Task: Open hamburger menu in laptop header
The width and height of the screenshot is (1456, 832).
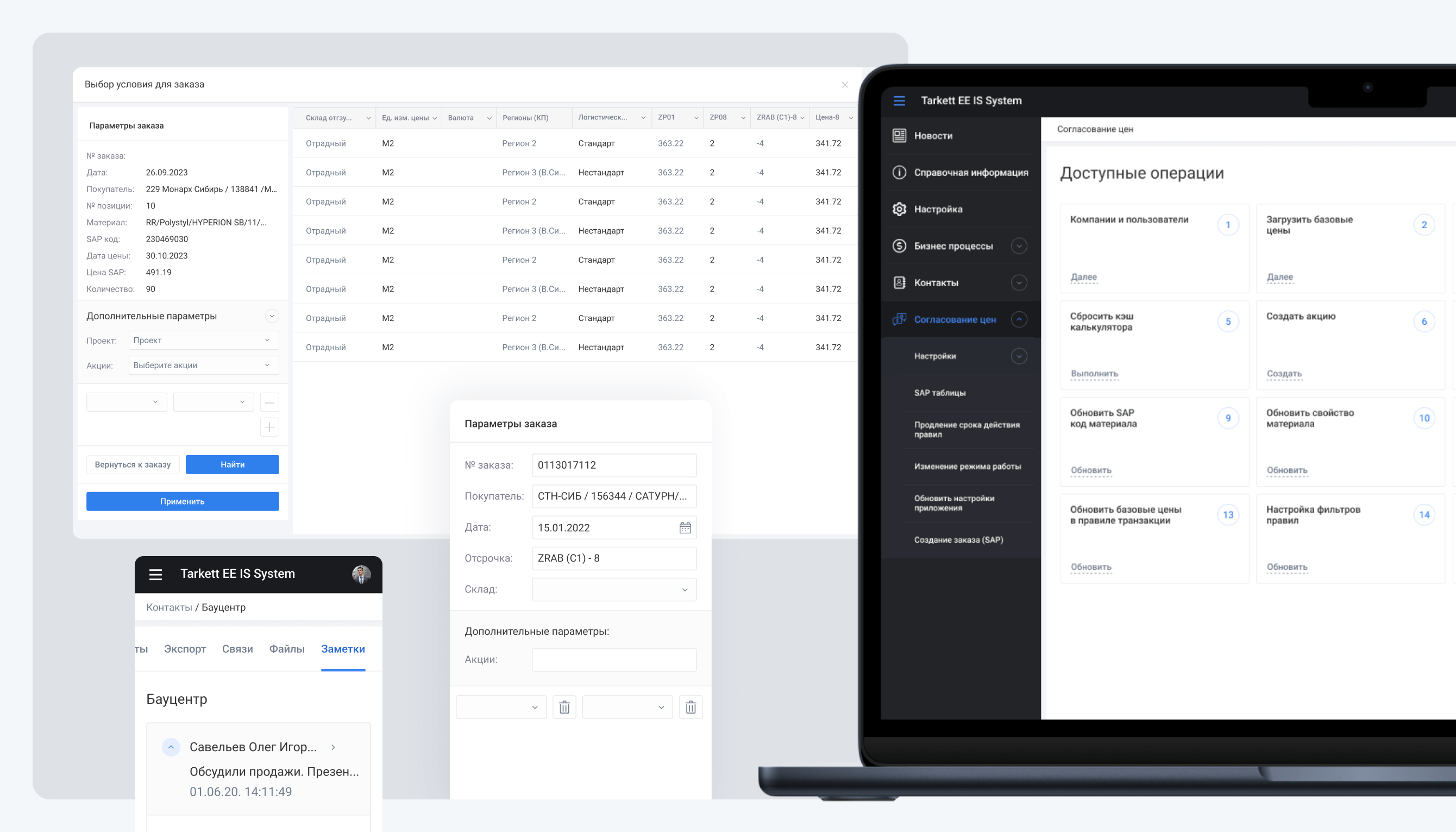Action: [x=899, y=100]
